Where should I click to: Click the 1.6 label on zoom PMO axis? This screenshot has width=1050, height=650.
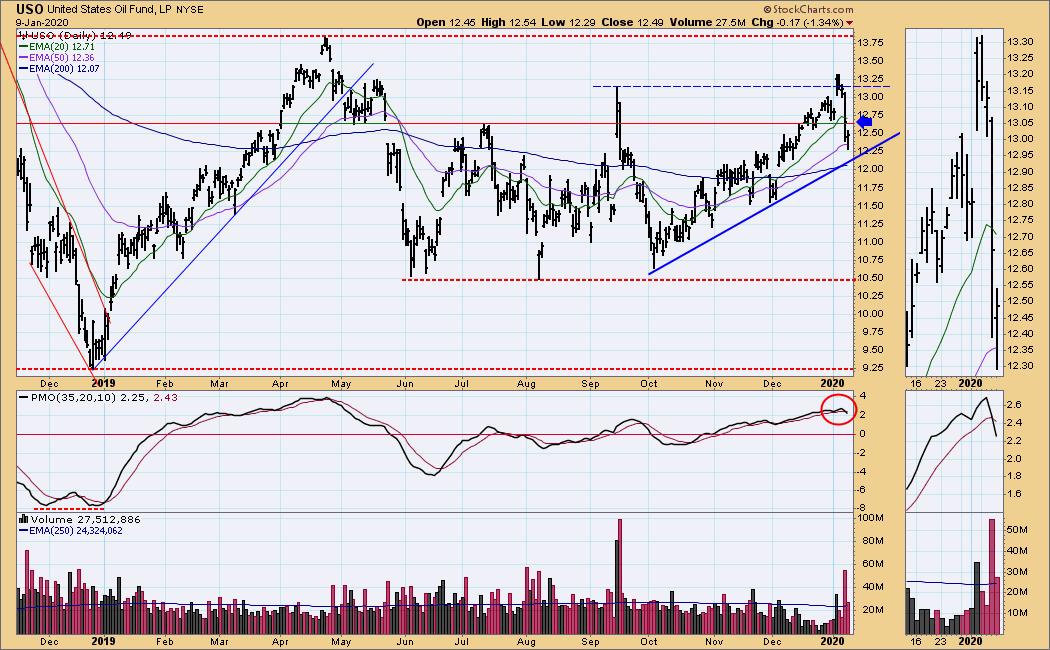[x=1014, y=494]
